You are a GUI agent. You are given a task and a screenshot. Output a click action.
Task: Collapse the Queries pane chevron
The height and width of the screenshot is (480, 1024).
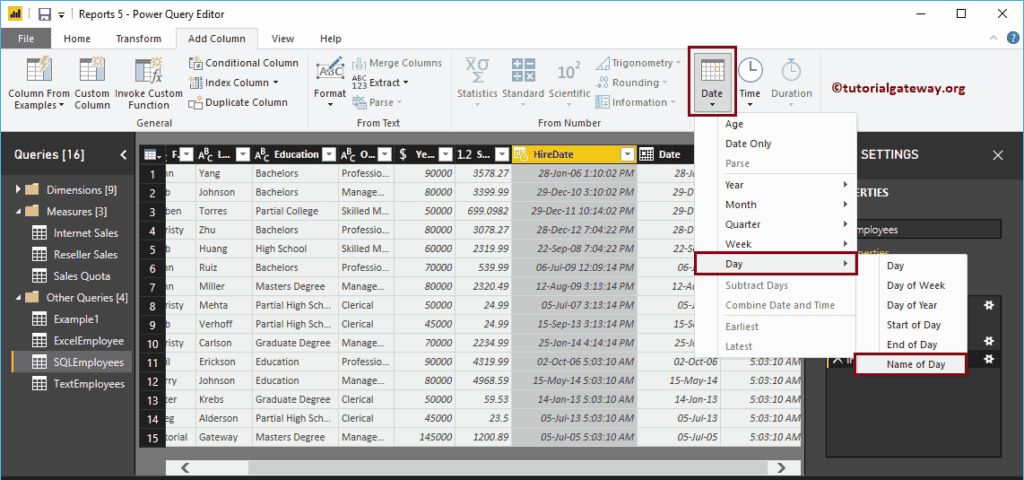click(123, 155)
